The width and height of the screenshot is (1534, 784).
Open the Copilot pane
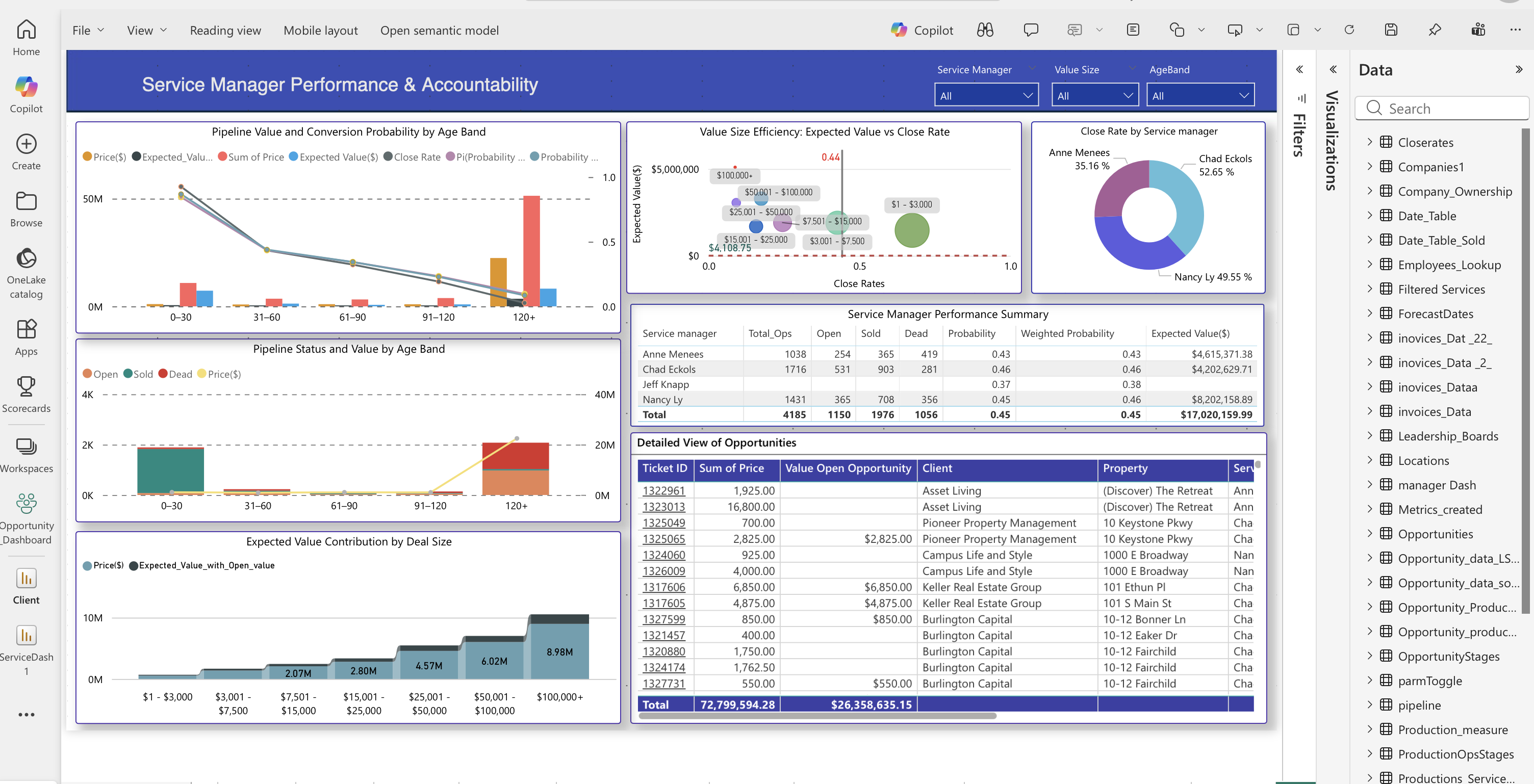click(921, 30)
